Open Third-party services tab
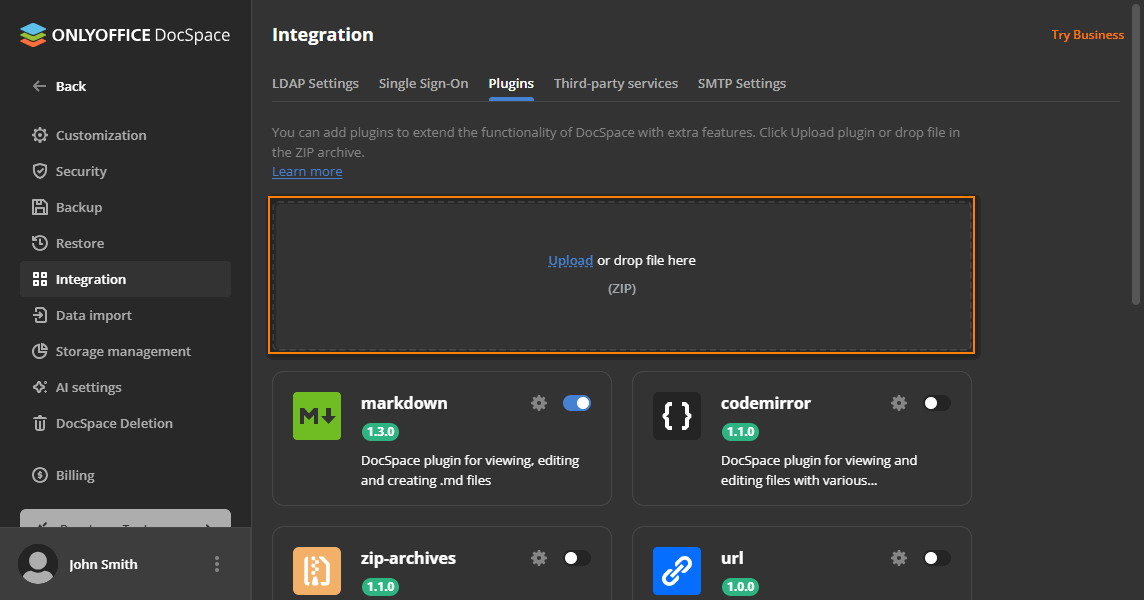 click(616, 83)
